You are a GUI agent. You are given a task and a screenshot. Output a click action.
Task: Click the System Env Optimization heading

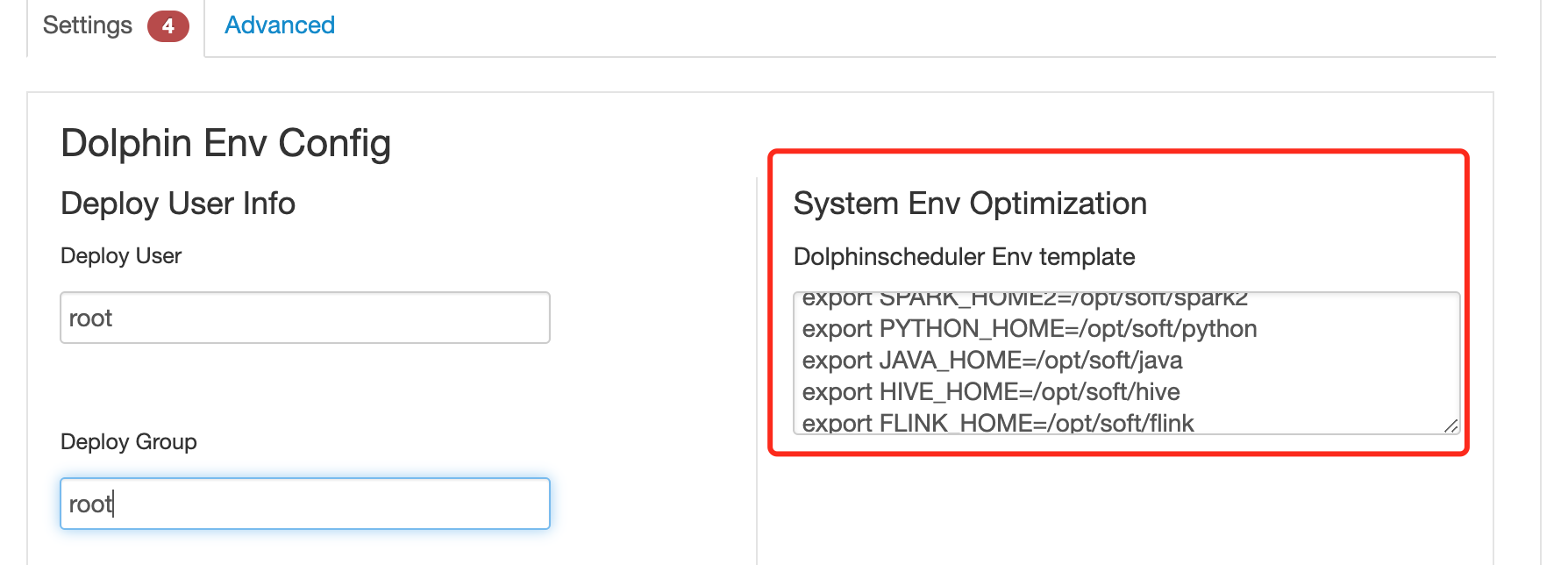970,204
